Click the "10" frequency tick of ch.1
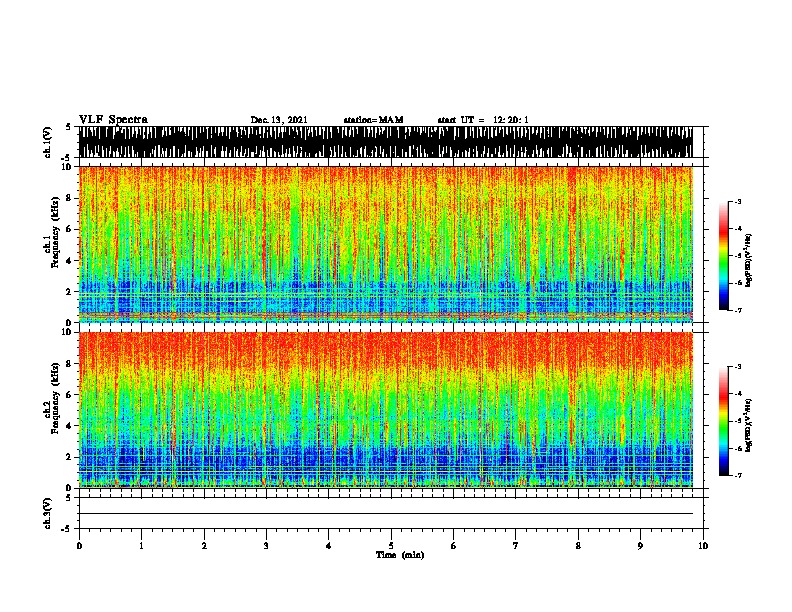Image resolution: width=792 pixels, height=612 pixels. tap(68, 167)
